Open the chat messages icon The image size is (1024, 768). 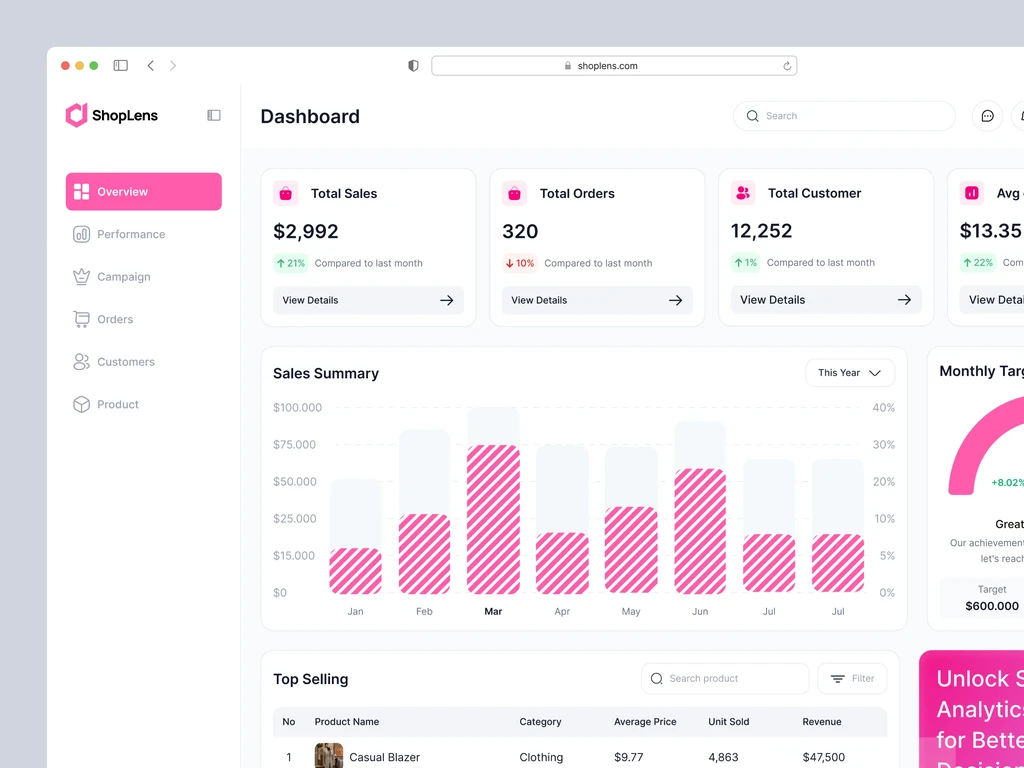click(x=987, y=116)
